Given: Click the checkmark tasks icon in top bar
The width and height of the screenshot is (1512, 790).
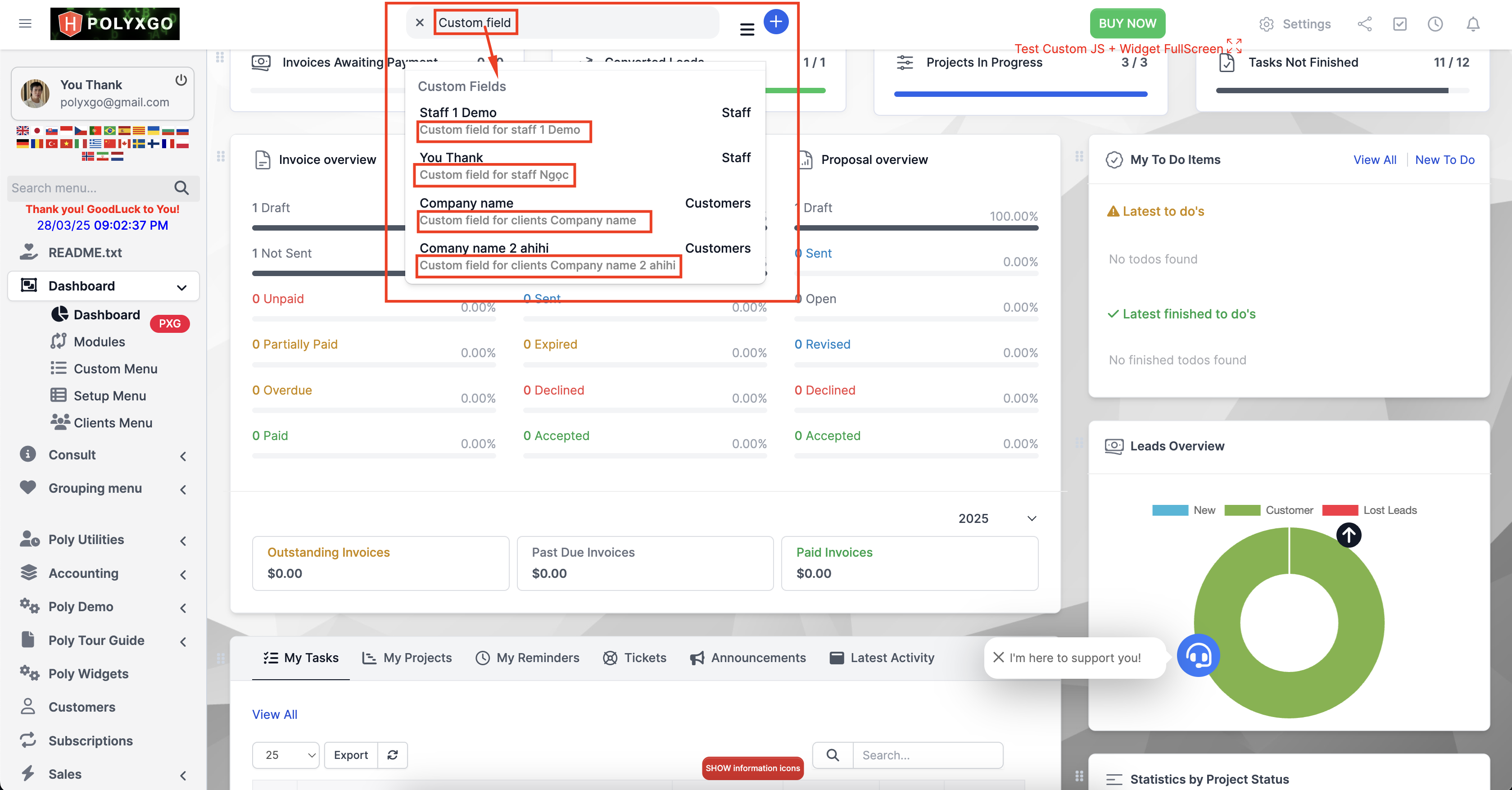Looking at the screenshot, I should tap(1400, 24).
